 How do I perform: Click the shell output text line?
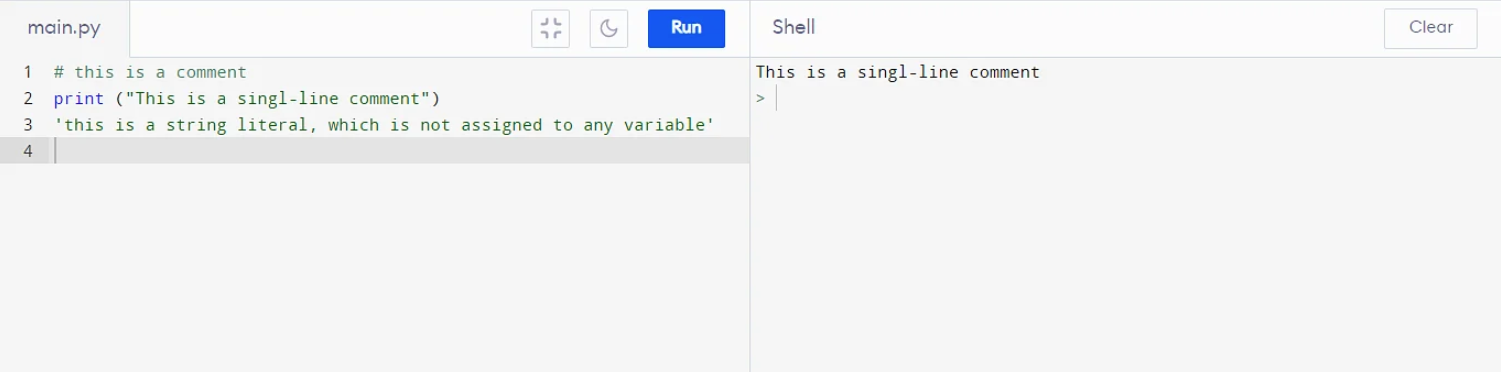tap(897, 72)
